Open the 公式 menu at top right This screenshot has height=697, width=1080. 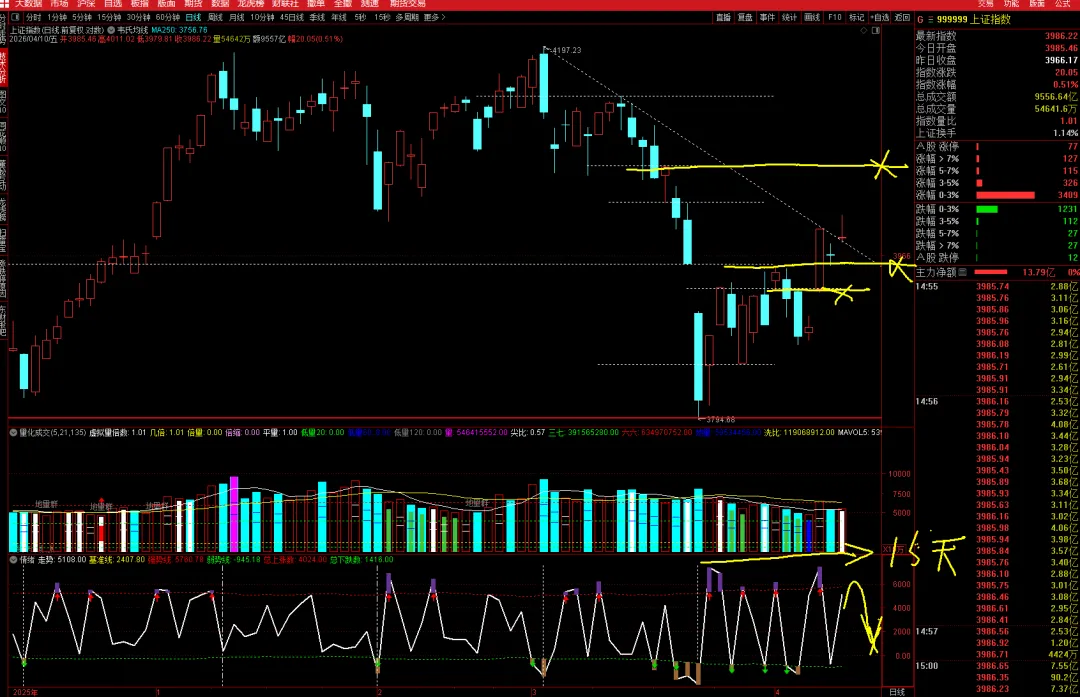(1063, 3)
